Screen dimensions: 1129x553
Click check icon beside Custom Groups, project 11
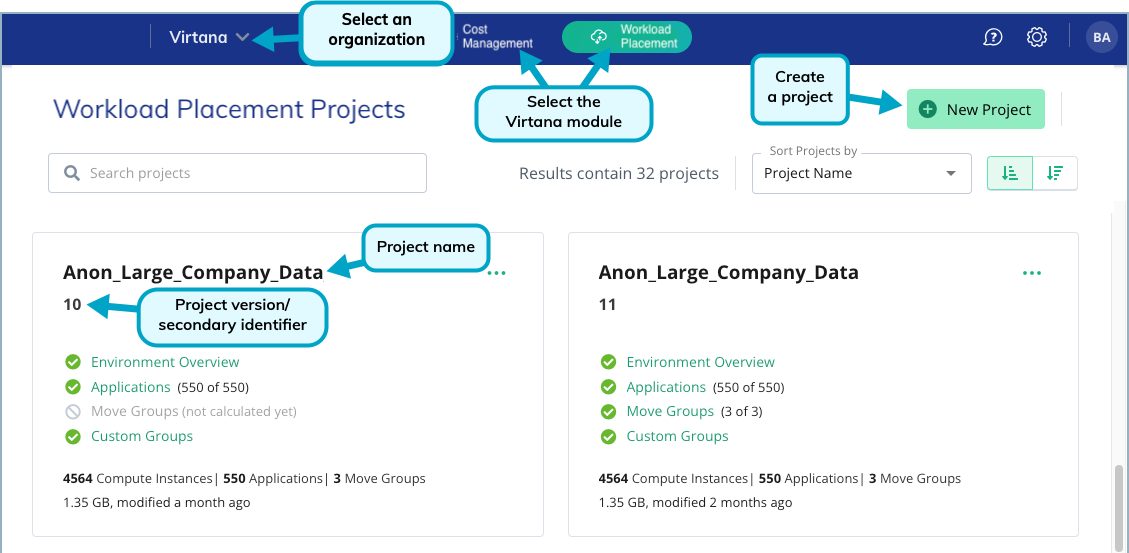608,436
